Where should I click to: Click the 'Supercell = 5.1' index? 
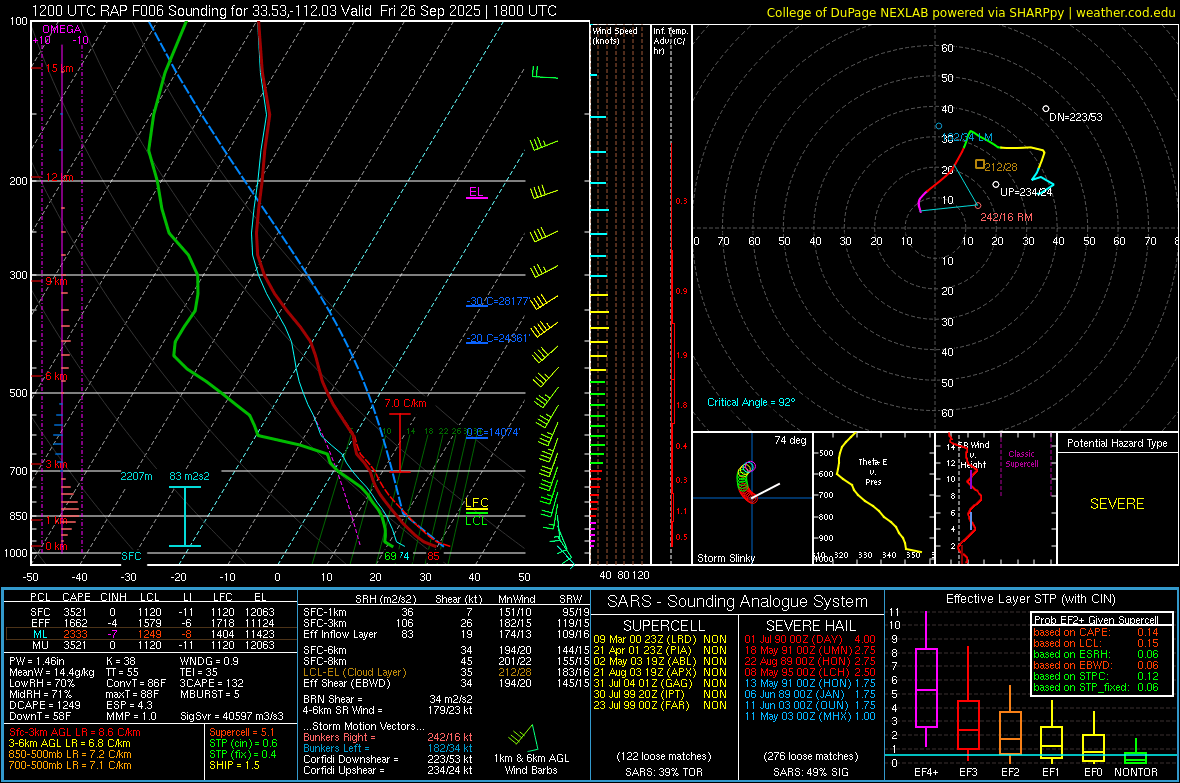click(x=242, y=732)
